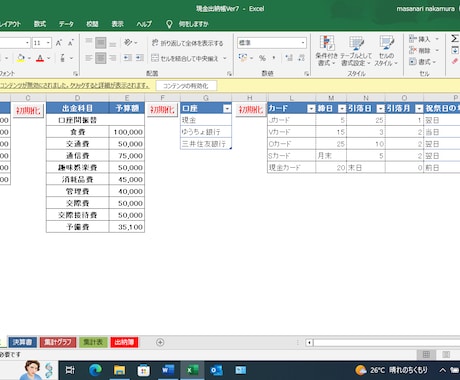Open Conditional Formatting (条件付き書式)
The height and width of the screenshot is (380, 460).
pos(327,51)
